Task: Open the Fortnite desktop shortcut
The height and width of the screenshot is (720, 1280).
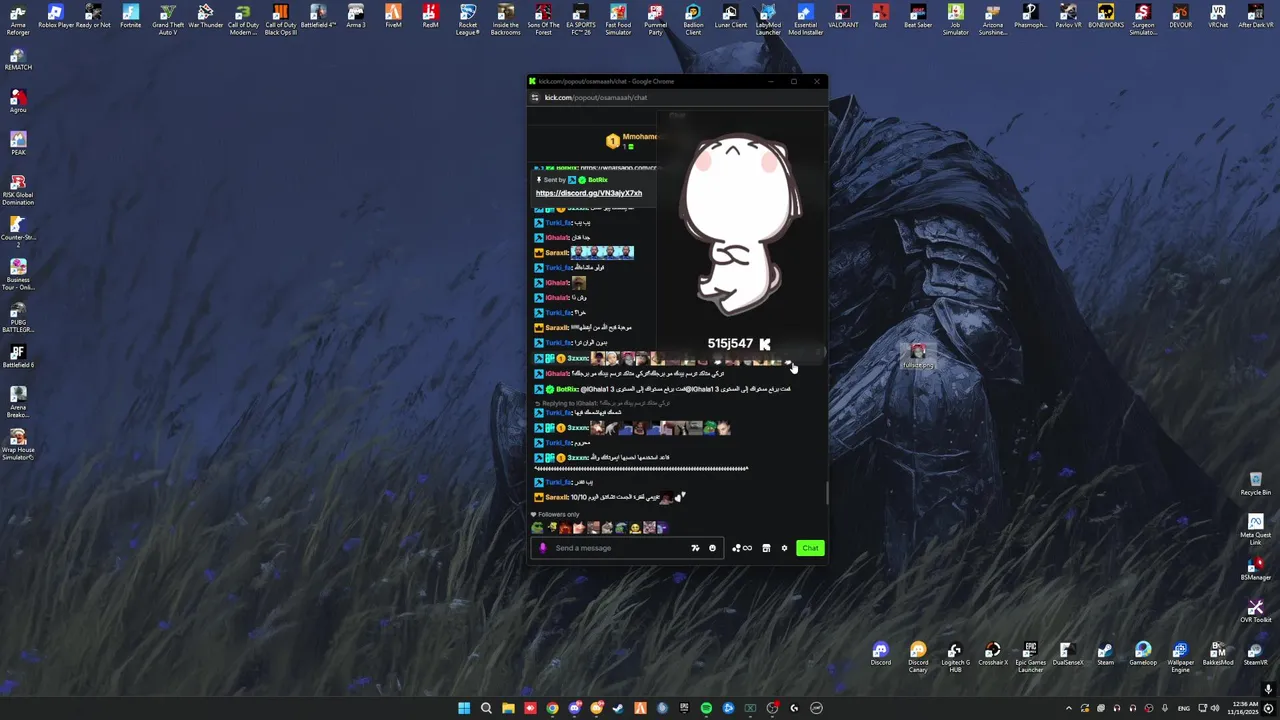Action: click(130, 16)
